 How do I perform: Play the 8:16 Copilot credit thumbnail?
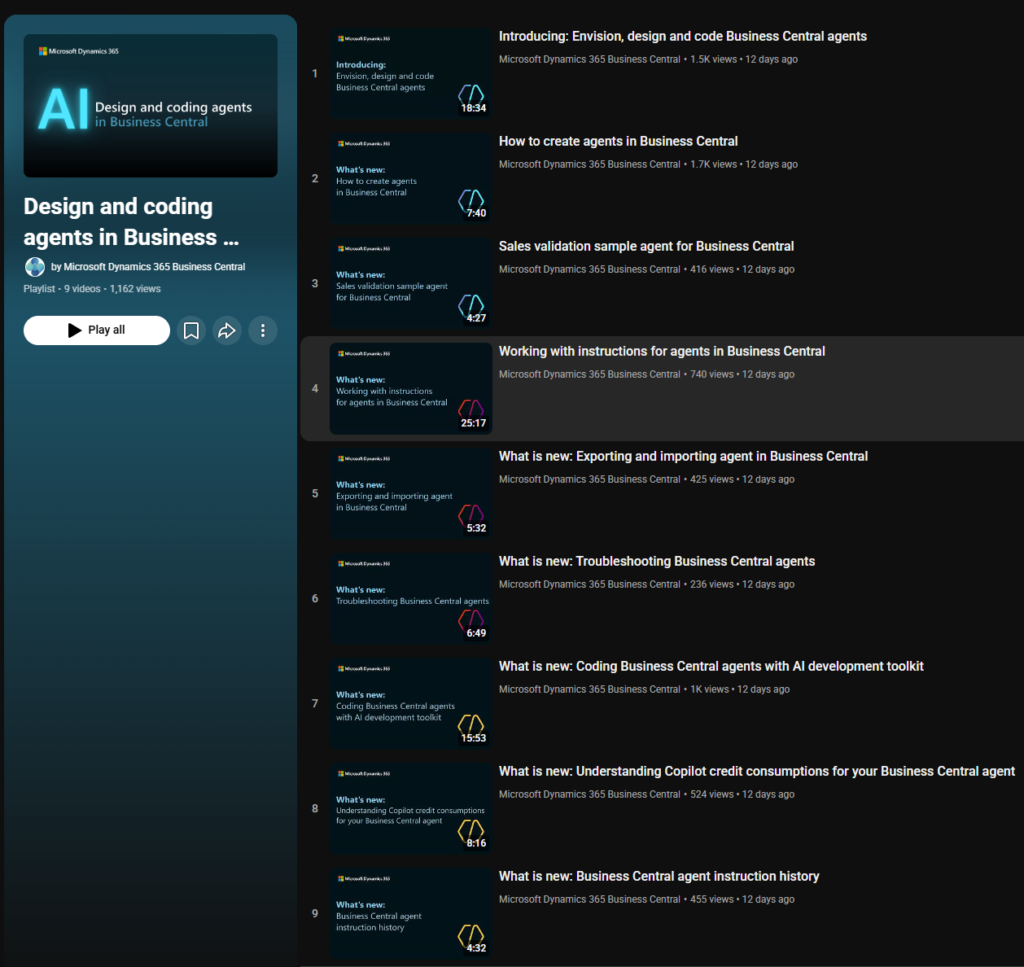tap(410, 810)
